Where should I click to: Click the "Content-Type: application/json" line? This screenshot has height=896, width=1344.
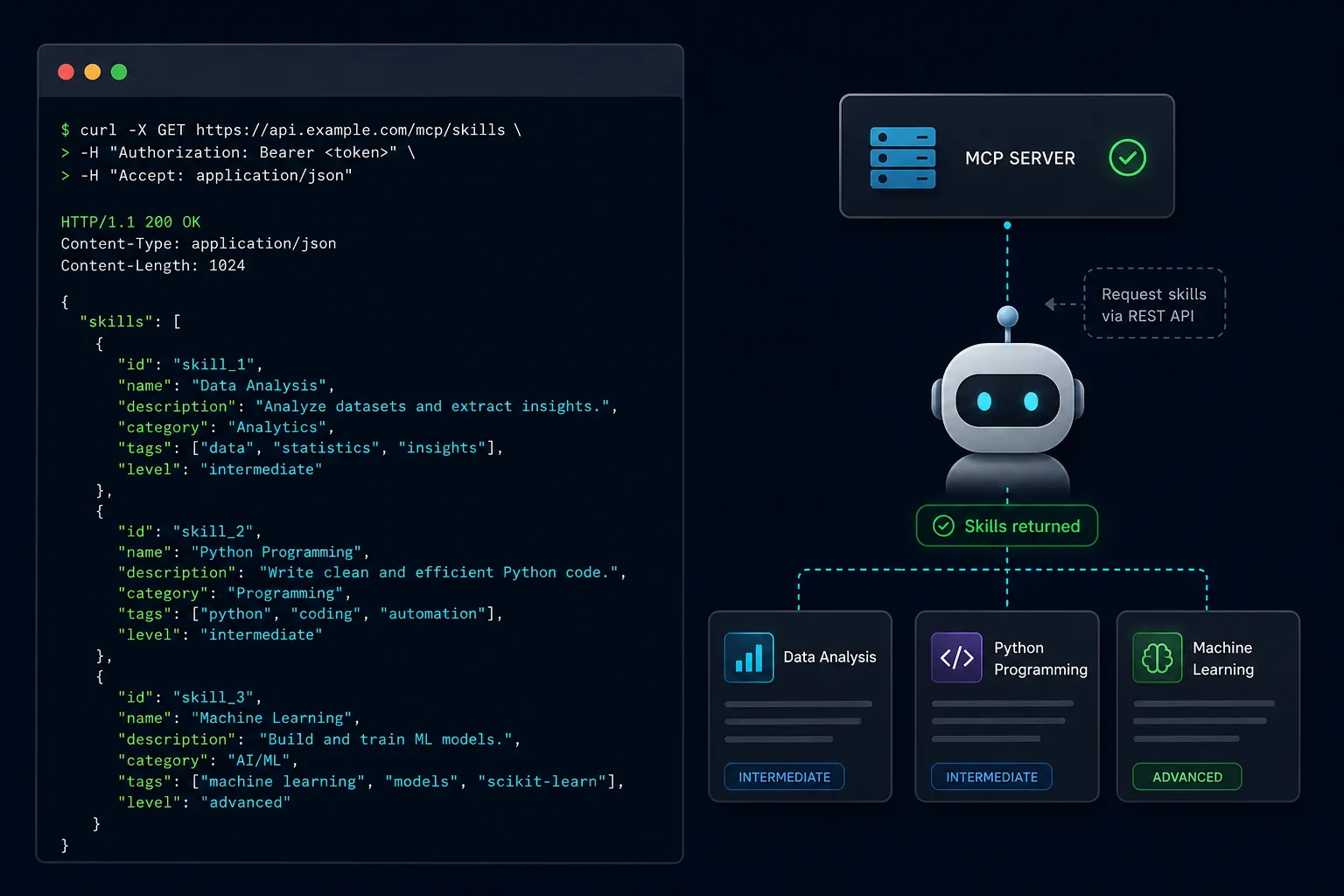199,243
